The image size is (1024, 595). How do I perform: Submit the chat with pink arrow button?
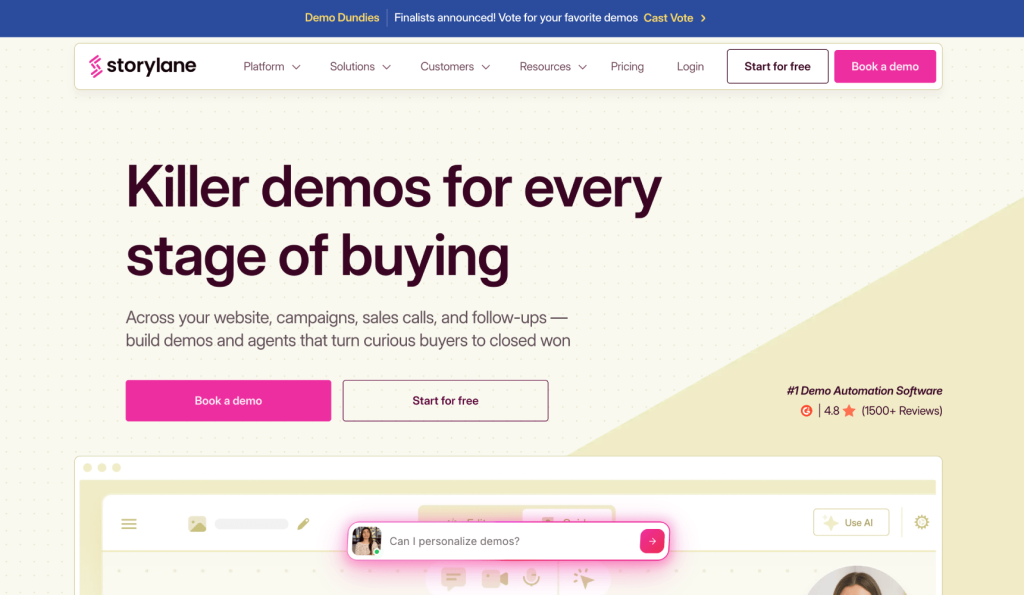[652, 541]
